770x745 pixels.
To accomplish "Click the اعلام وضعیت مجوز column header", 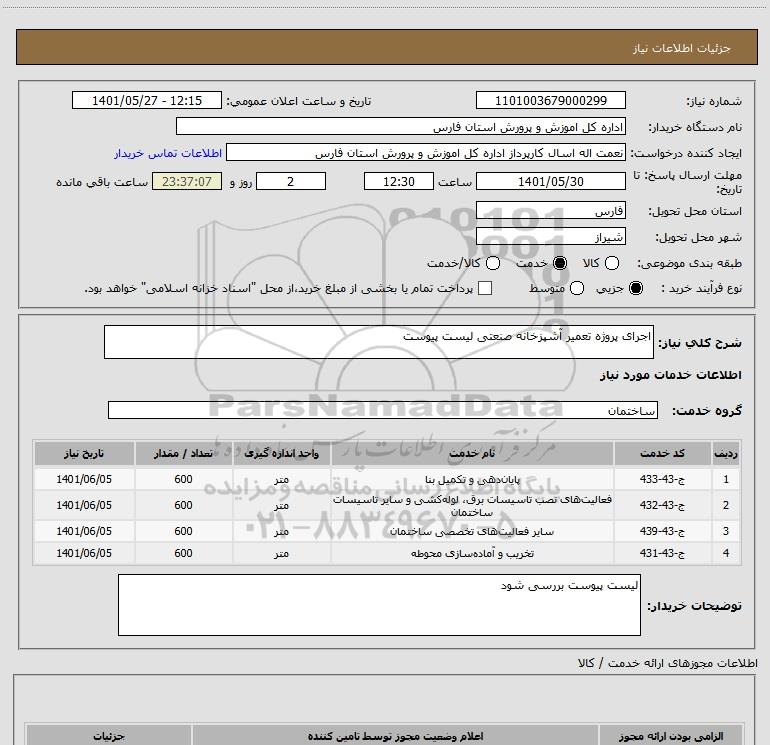I will (x=395, y=736).
